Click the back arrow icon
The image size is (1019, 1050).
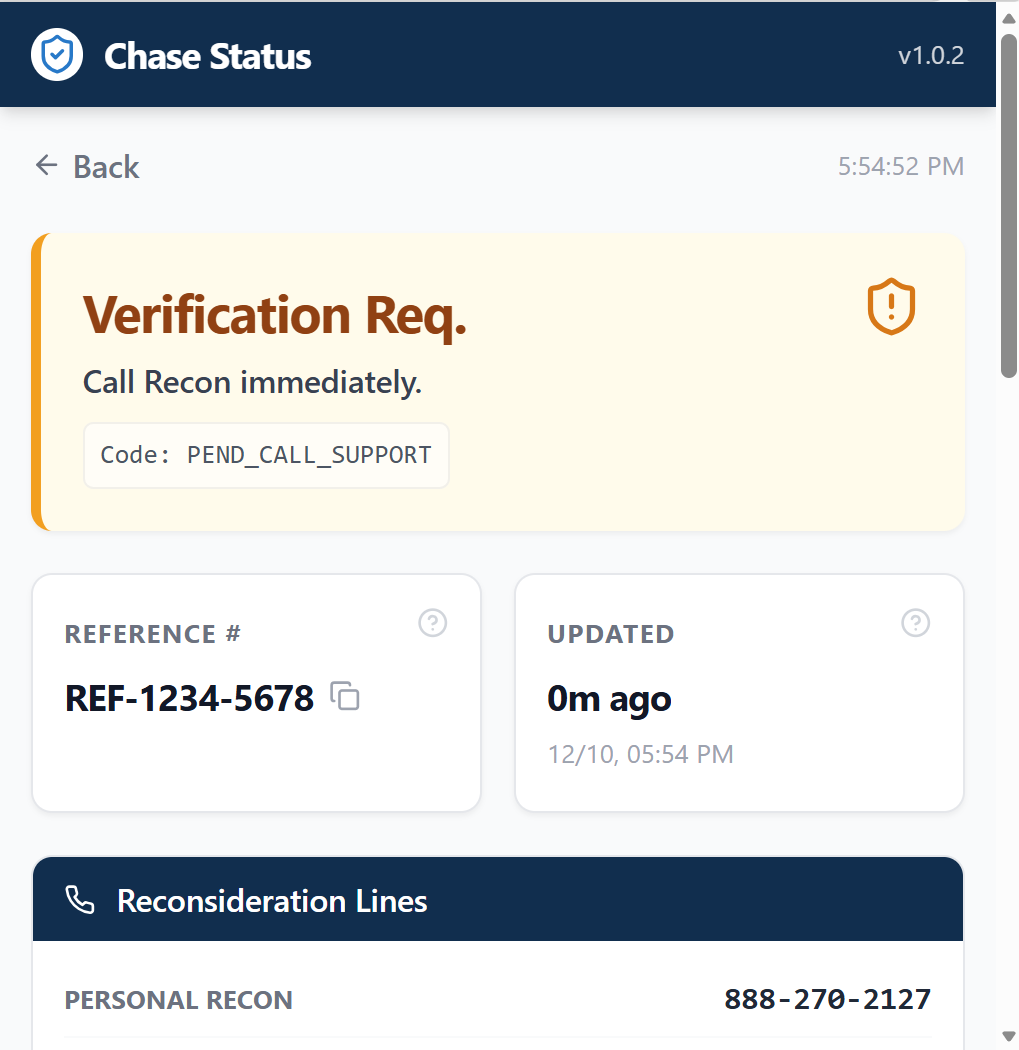pos(46,166)
